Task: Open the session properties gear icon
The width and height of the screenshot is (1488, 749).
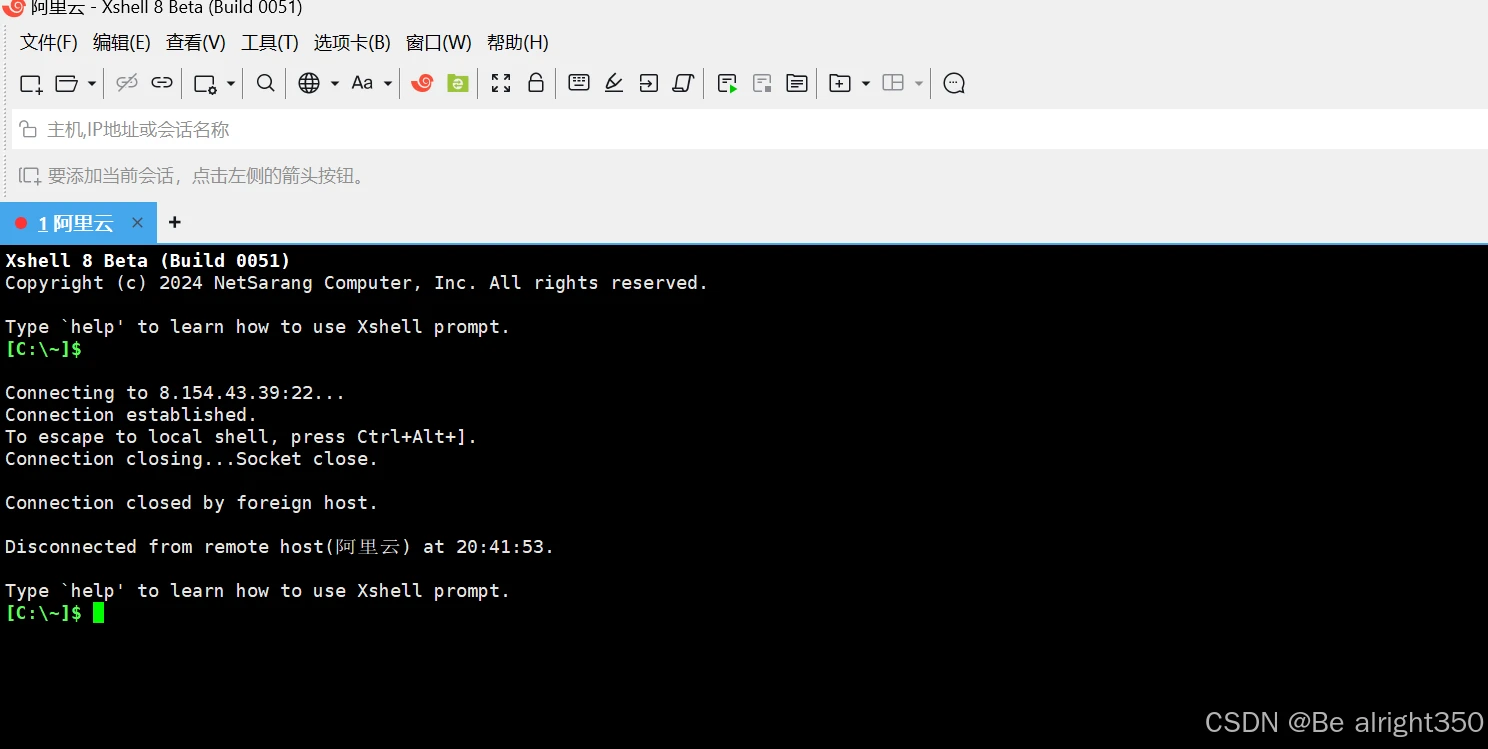Action: pyautogui.click(x=205, y=84)
